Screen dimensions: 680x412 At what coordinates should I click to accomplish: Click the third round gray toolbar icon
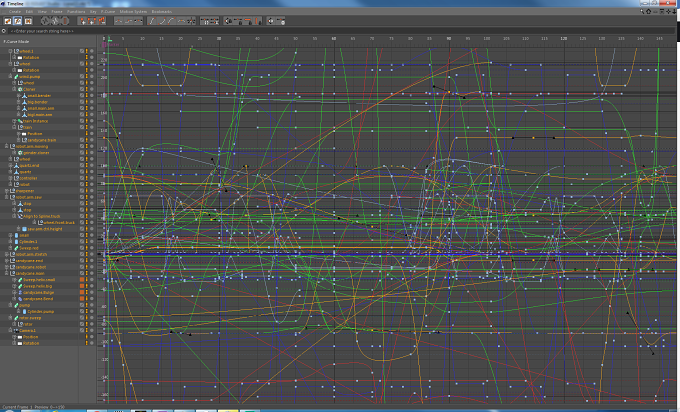point(65,21)
